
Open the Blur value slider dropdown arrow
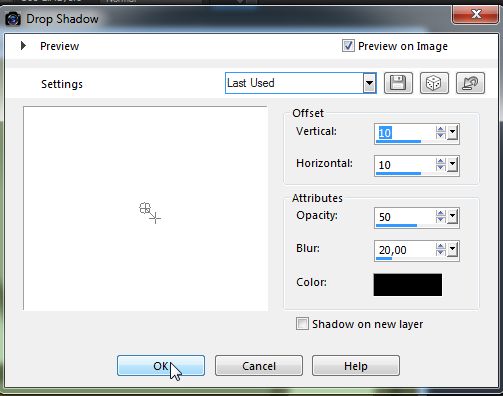tap(452, 249)
